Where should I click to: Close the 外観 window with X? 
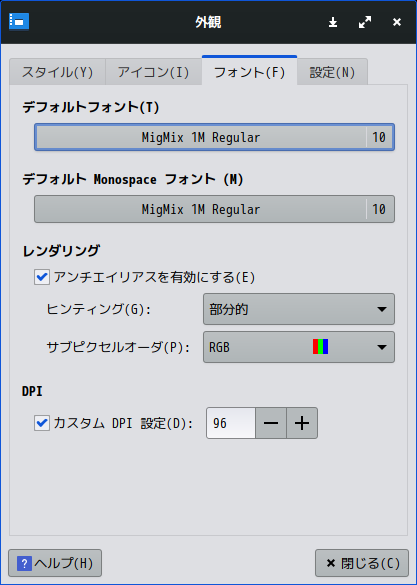pyautogui.click(x=397, y=22)
